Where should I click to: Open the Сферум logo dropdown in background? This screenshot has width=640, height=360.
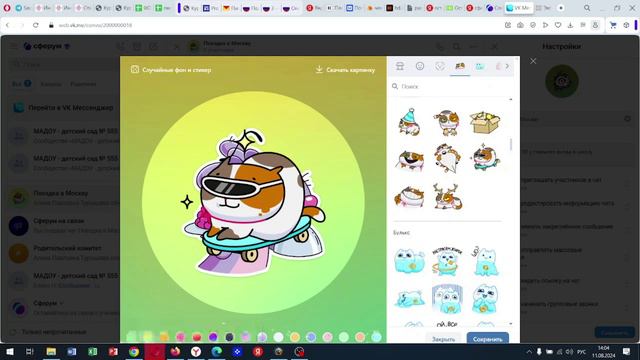pos(47,46)
